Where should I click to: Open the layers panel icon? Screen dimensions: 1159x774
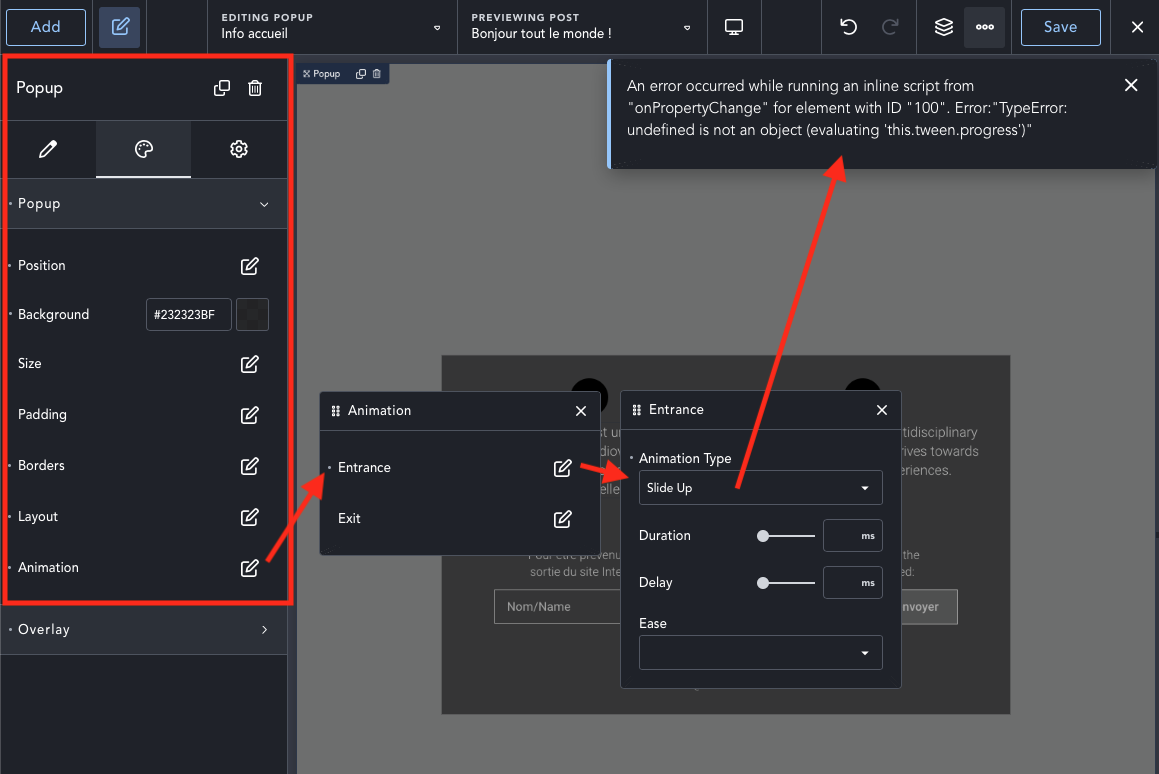943,27
